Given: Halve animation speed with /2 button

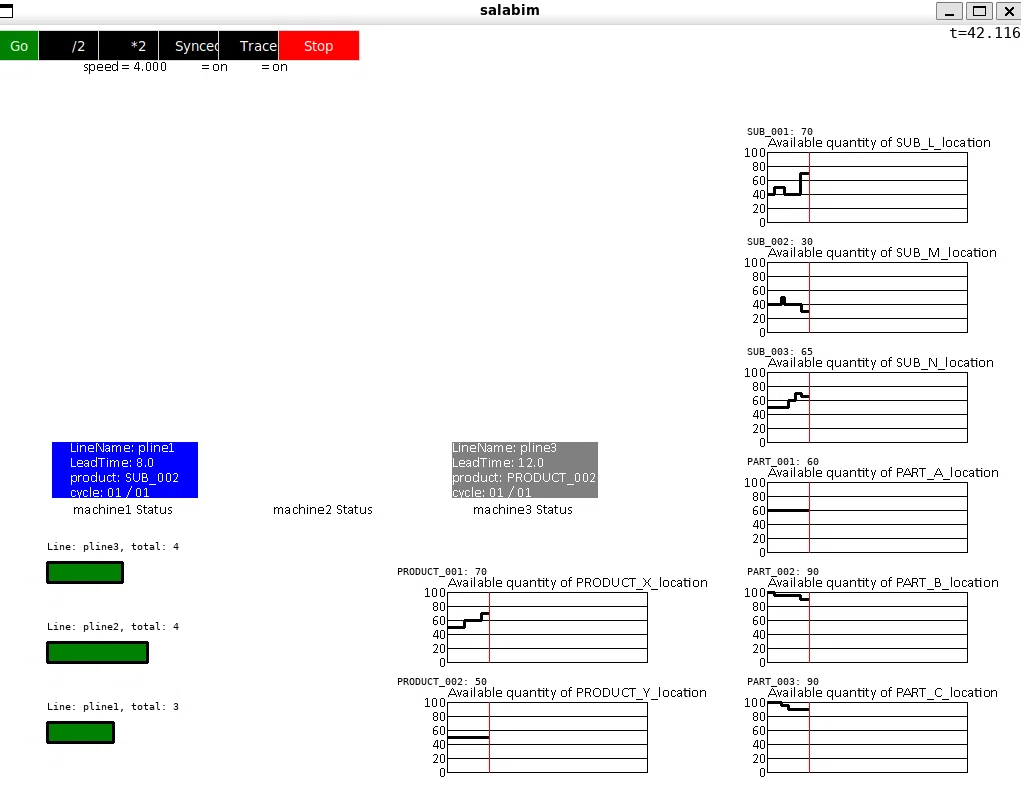Looking at the screenshot, I should point(68,46).
